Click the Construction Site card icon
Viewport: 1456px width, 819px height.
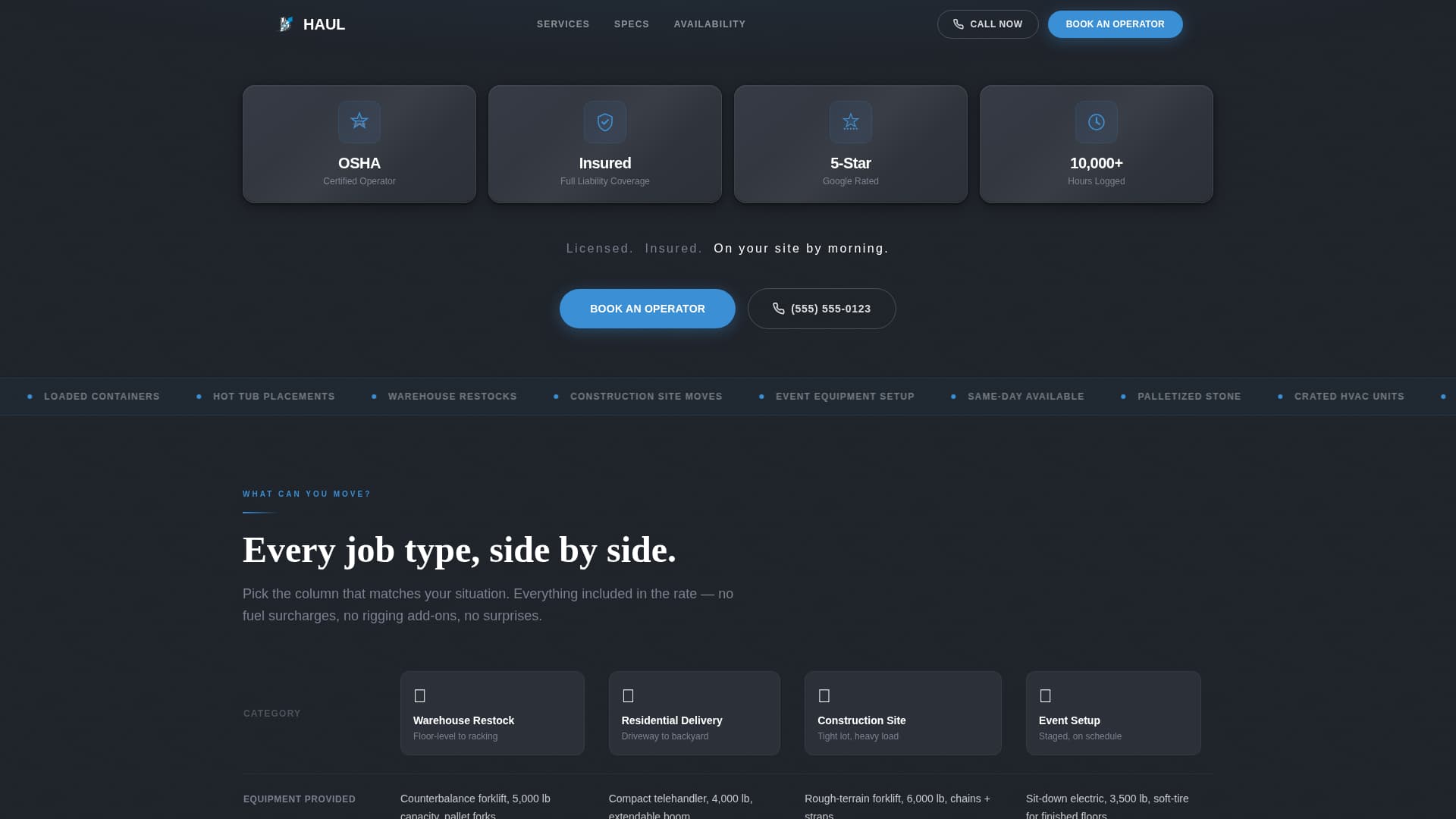(824, 695)
